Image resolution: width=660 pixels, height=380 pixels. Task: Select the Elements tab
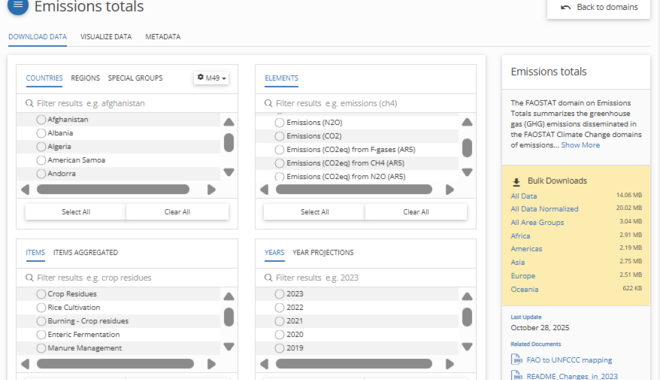point(281,78)
